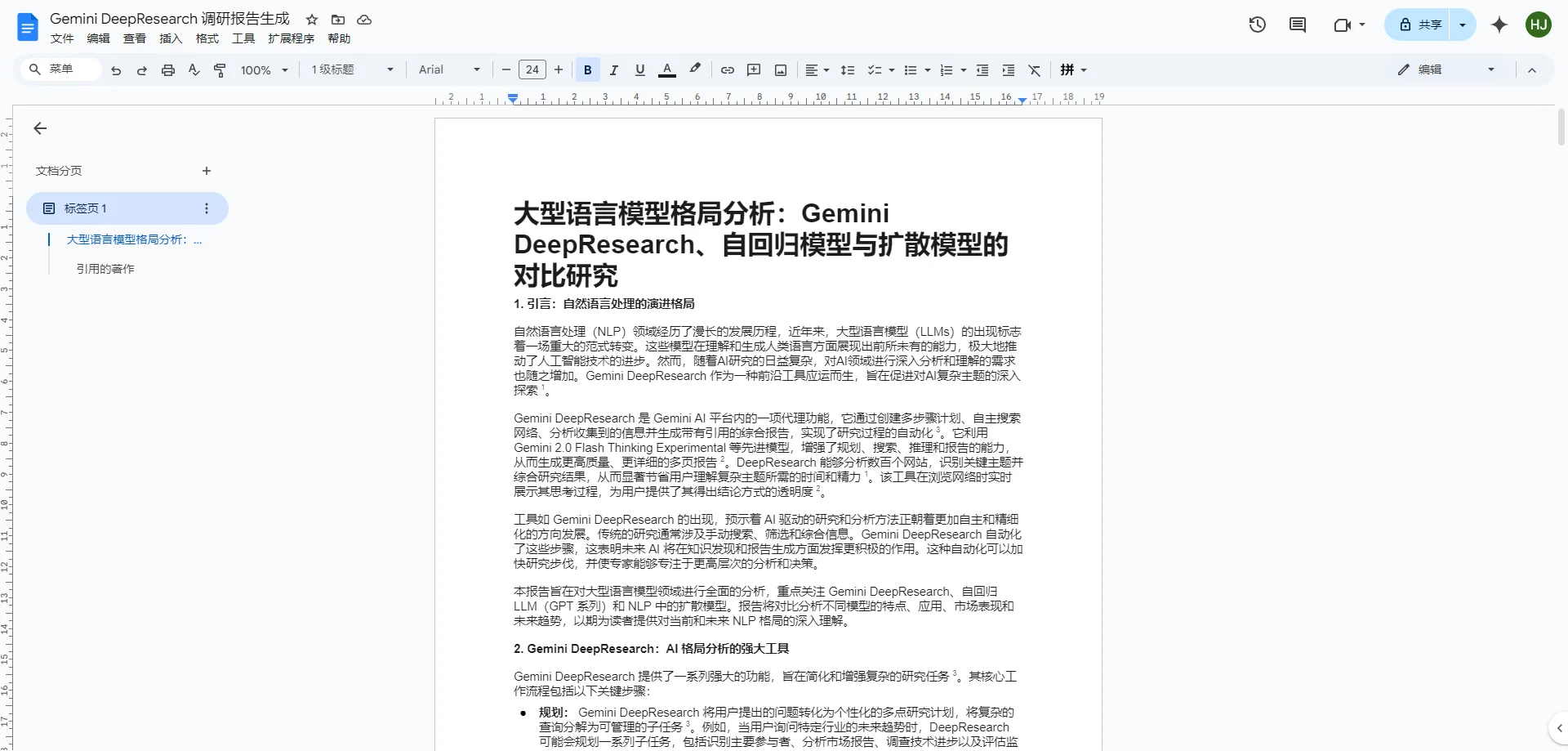This screenshot has width=1568, height=751.
Task: Open the text alignment dropdown
Action: (817, 70)
